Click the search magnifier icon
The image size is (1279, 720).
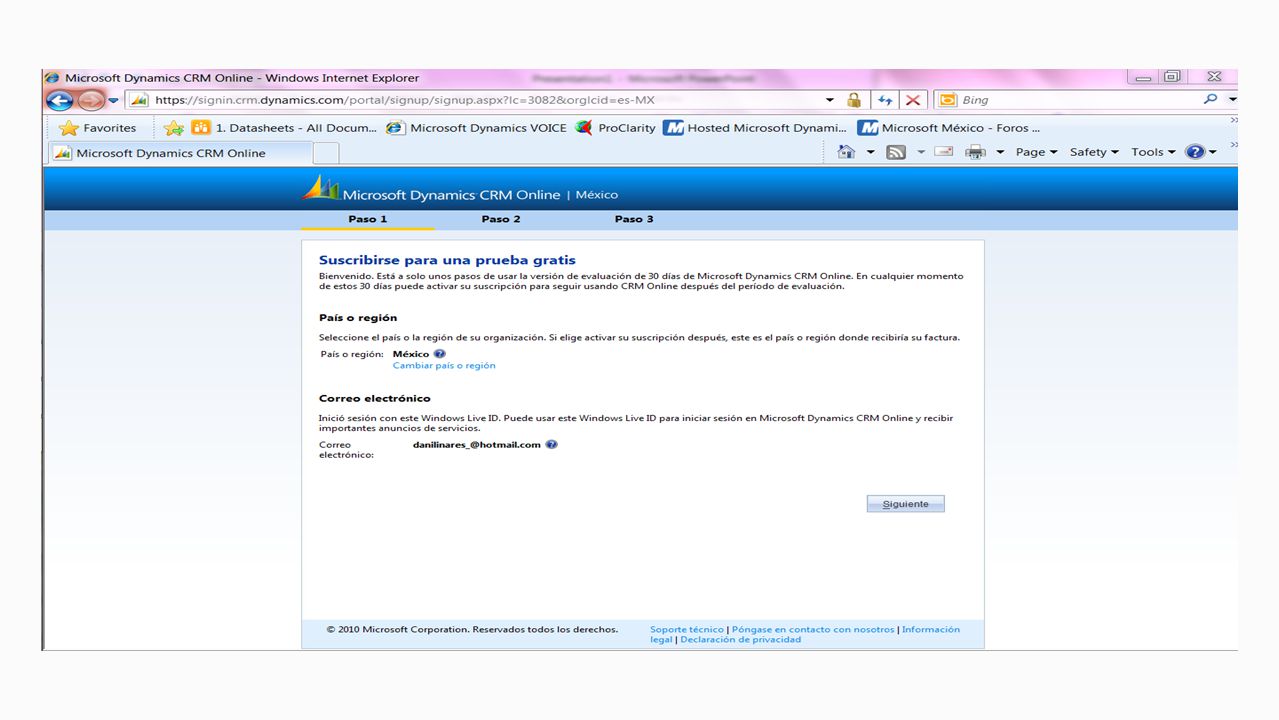(x=1211, y=100)
